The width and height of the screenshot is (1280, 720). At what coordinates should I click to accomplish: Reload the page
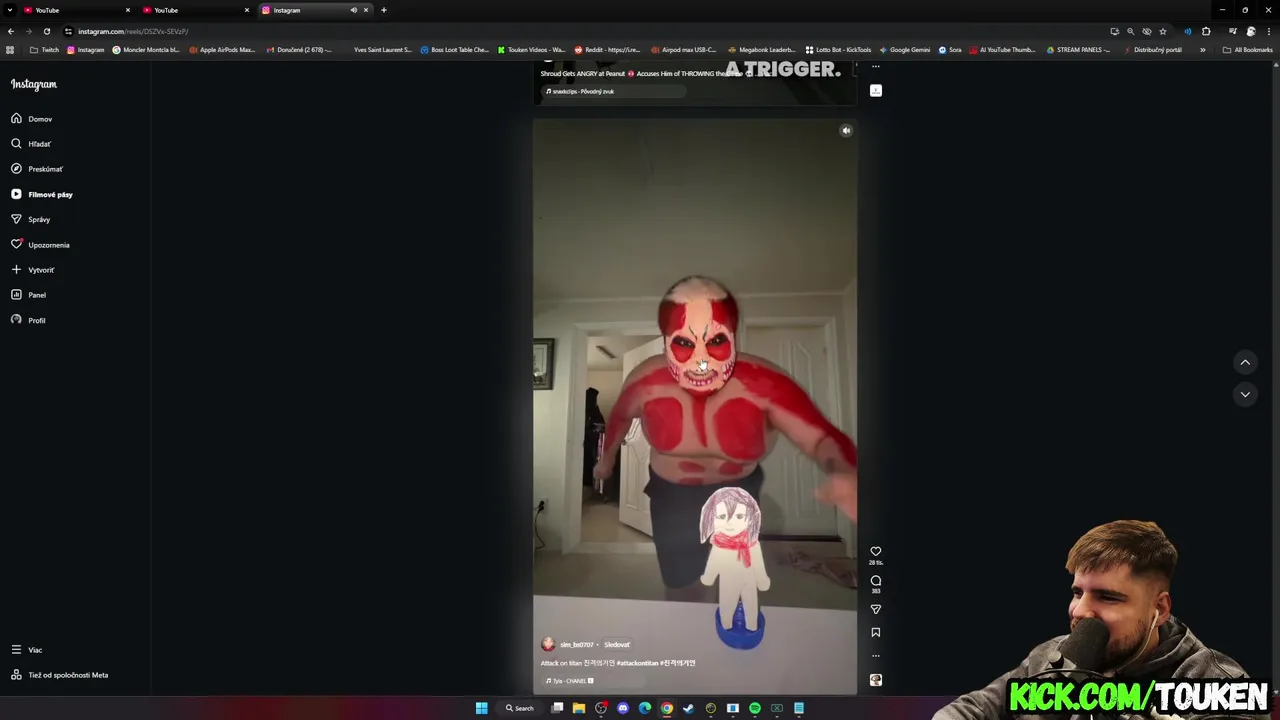tap(46, 31)
